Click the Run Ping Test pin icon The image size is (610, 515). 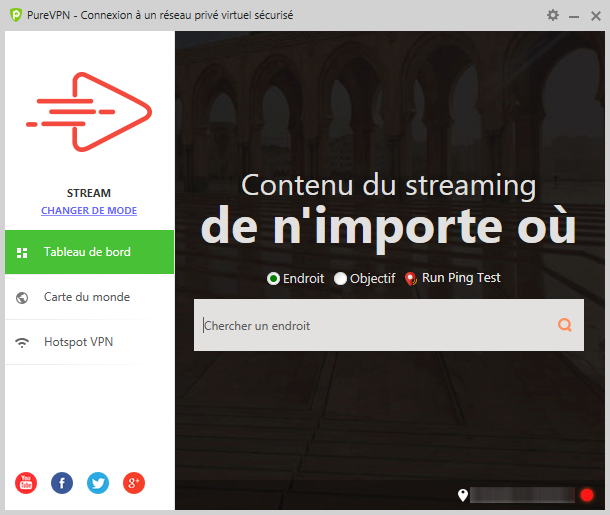pos(411,279)
